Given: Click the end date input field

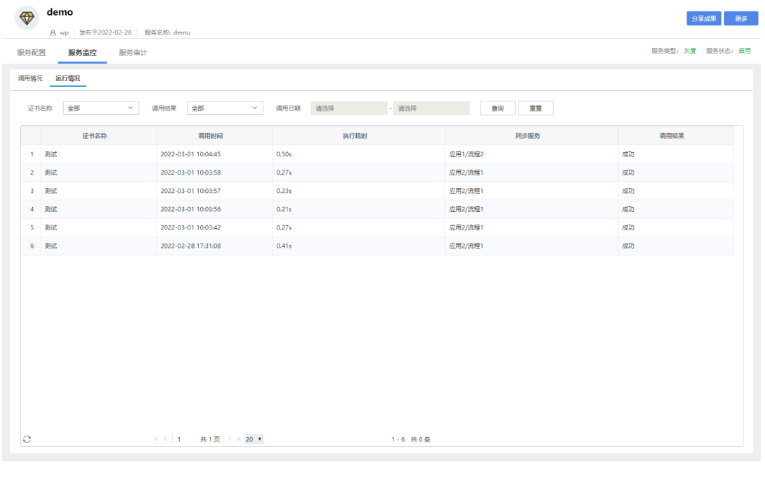Looking at the screenshot, I should point(431,108).
